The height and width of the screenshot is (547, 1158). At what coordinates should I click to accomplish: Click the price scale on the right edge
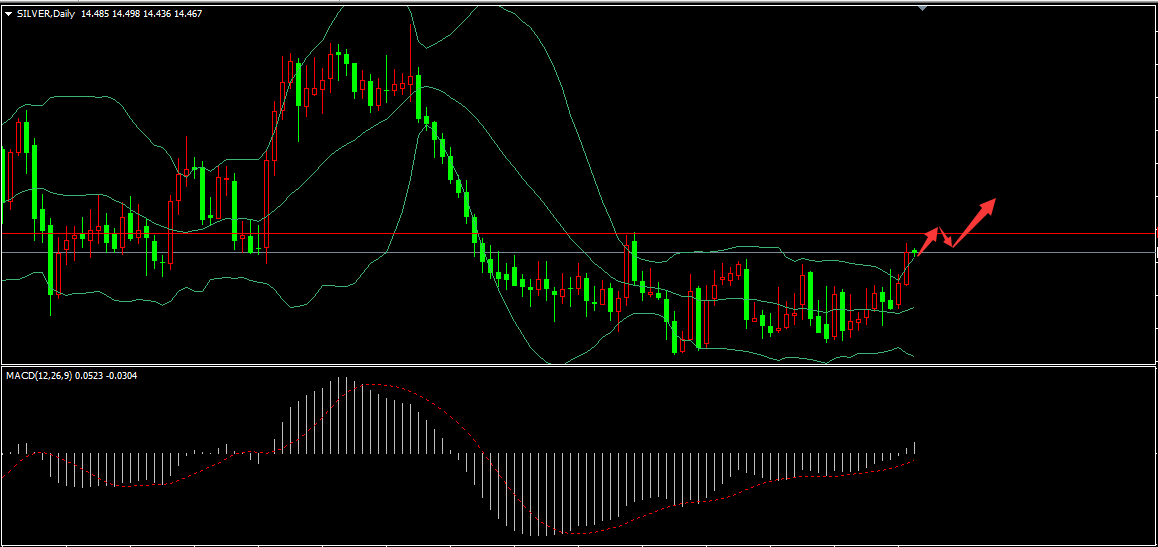tap(1152, 200)
